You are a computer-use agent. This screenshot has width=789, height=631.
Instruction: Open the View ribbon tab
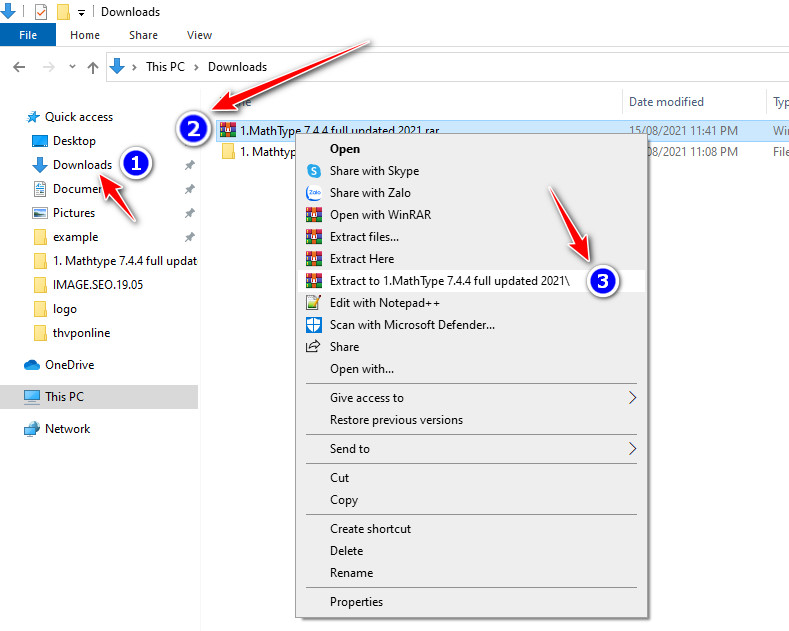(199, 35)
